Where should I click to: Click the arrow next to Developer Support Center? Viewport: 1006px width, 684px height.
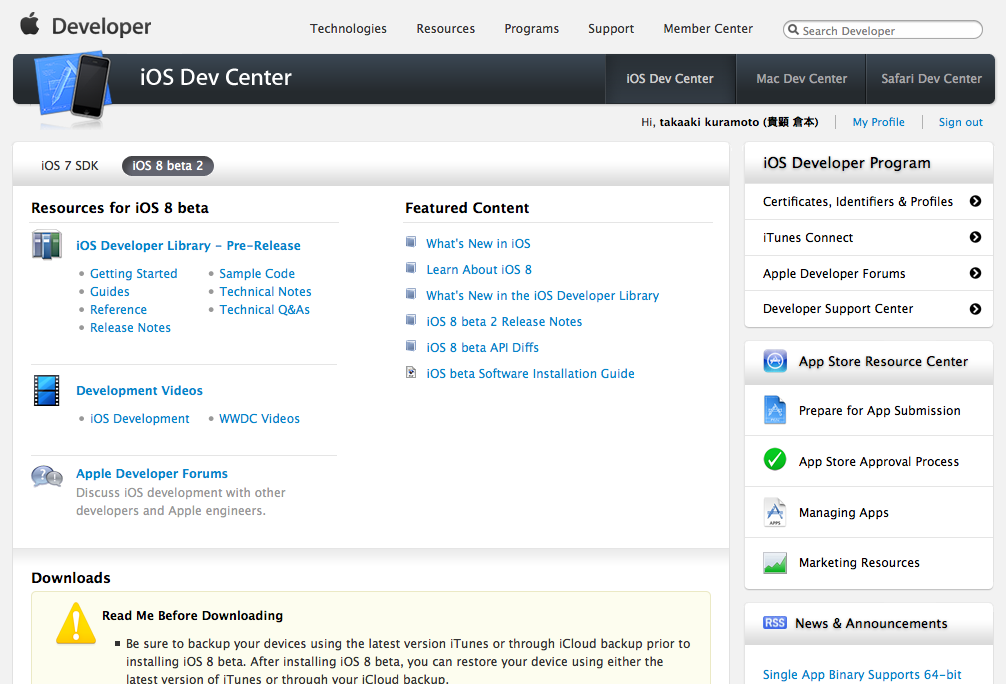pyautogui.click(x=975, y=309)
